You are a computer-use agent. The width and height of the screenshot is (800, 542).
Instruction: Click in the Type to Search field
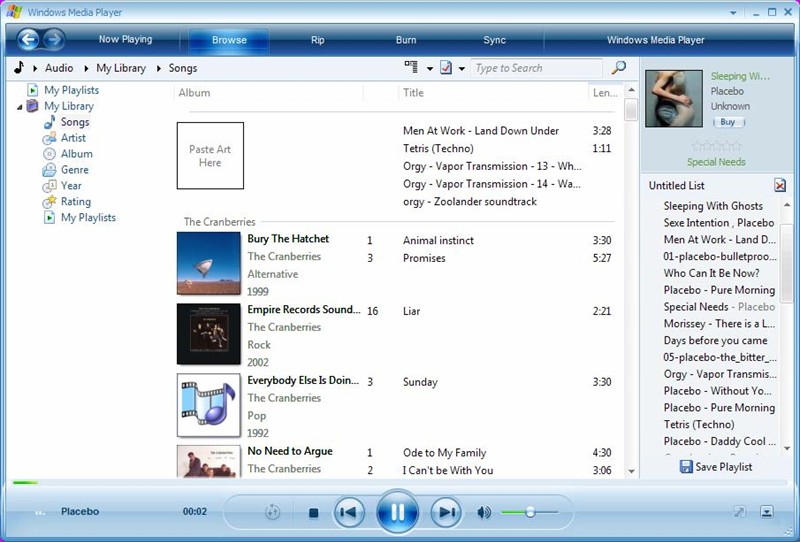point(536,68)
